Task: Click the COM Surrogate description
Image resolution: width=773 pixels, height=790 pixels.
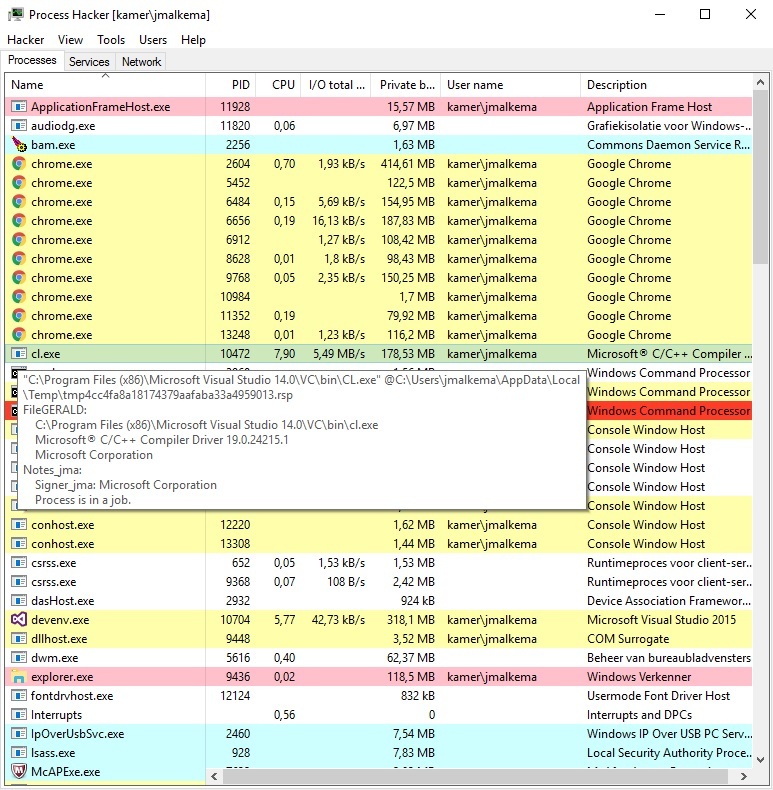Action: pyautogui.click(x=628, y=639)
